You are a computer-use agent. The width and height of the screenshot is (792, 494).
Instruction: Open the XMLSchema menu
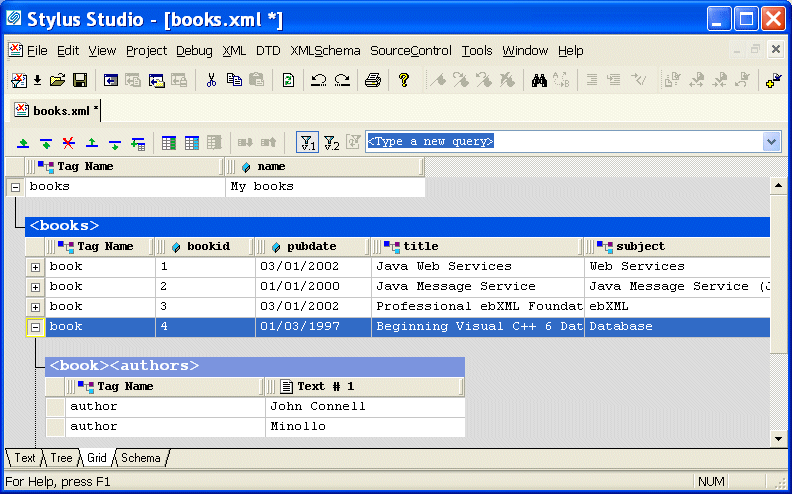(x=326, y=51)
